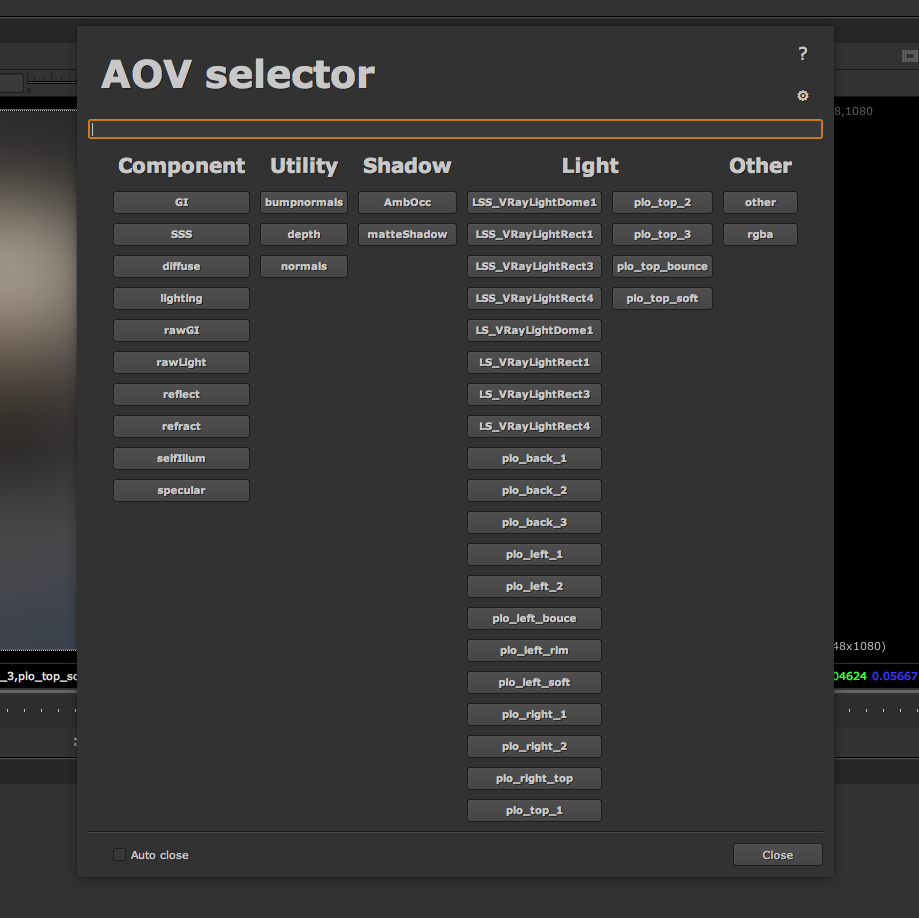Select the other AOV button
This screenshot has height=918, width=919.
click(x=760, y=203)
